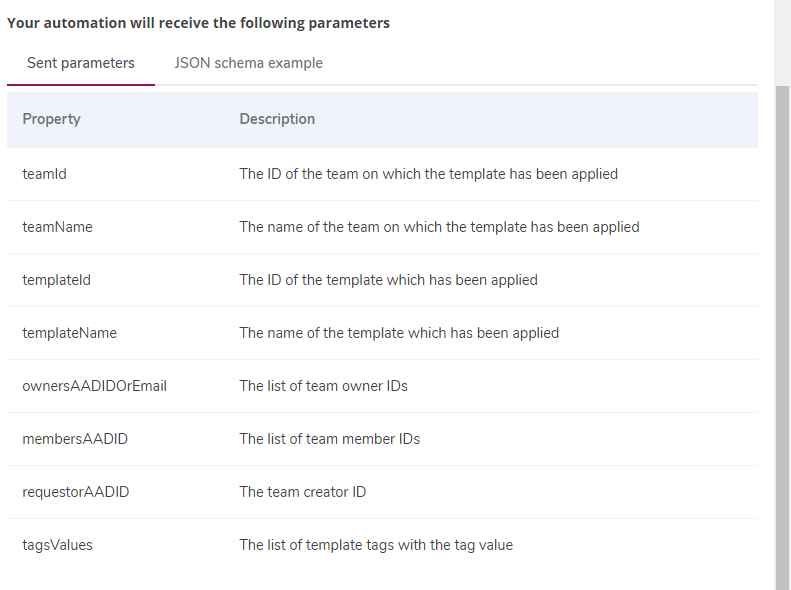Click the team creator ID description
The width and height of the screenshot is (791, 590).
tap(303, 492)
